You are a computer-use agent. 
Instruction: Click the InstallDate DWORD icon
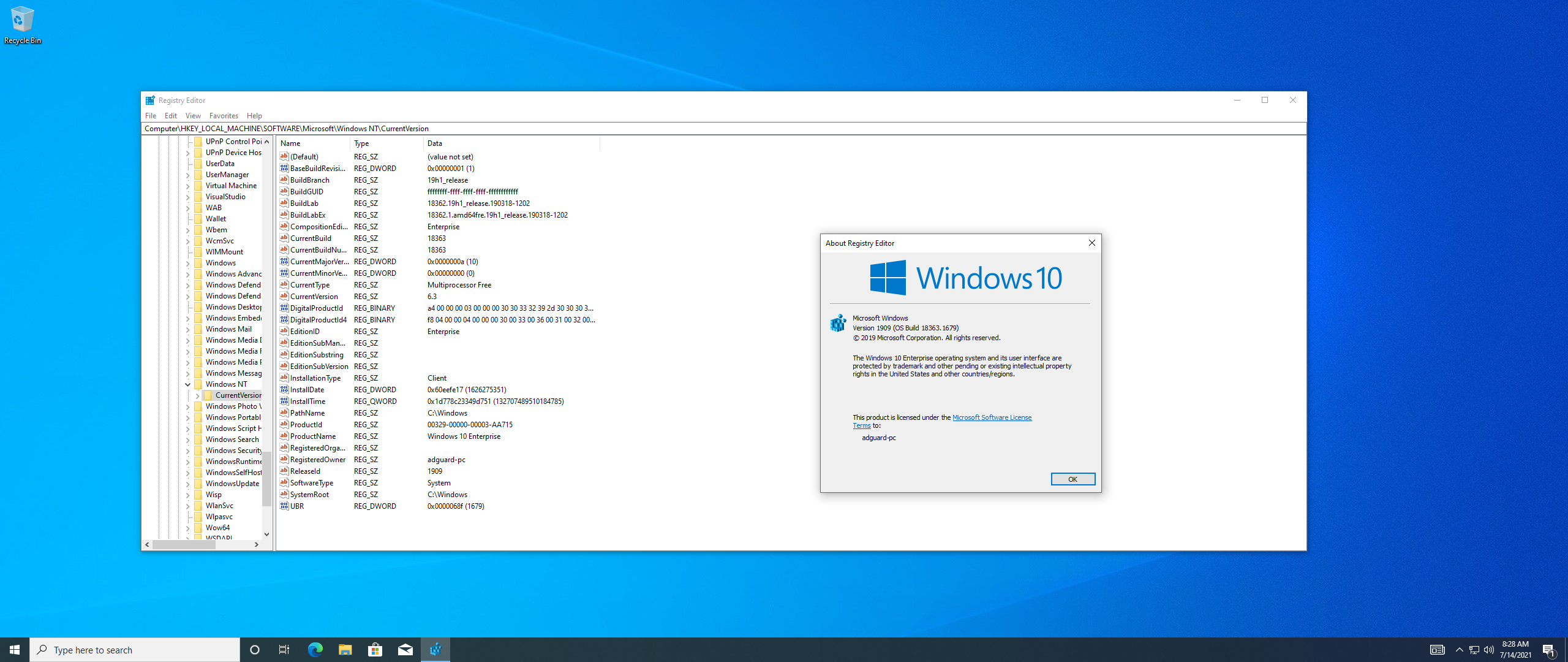coord(284,389)
